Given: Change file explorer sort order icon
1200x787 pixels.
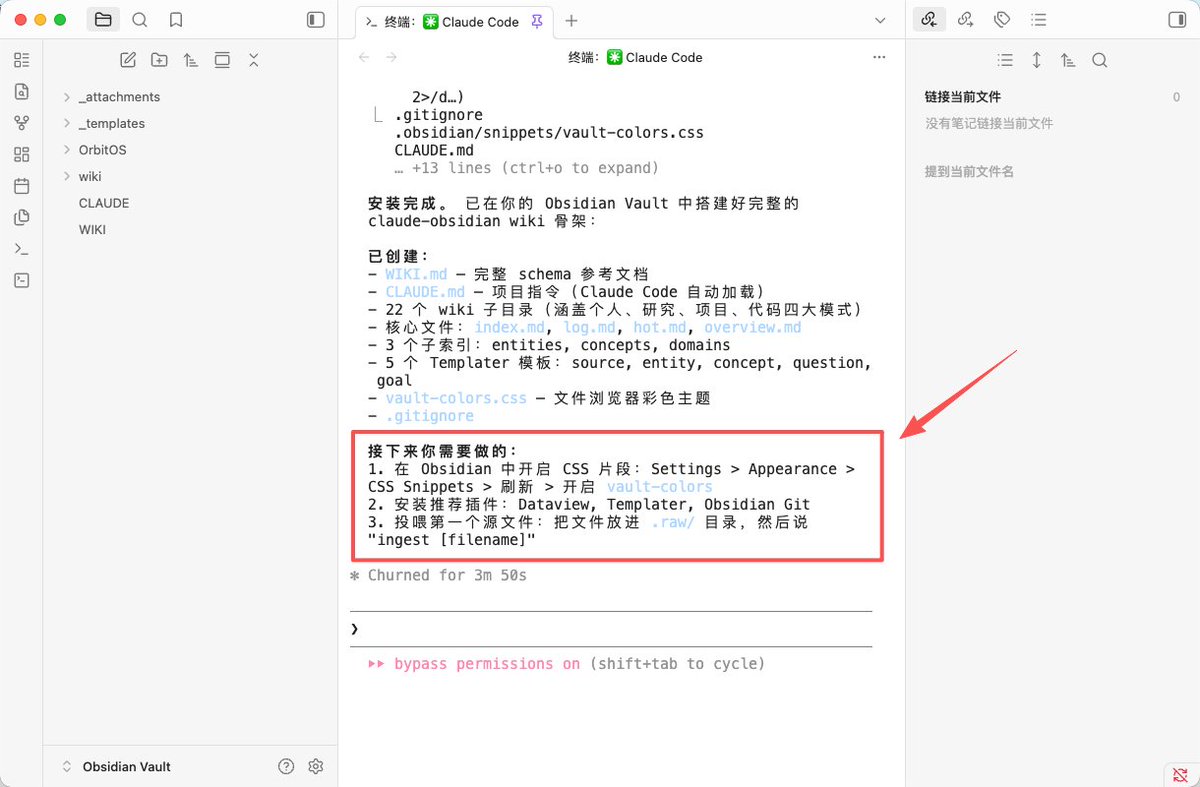Looking at the screenshot, I should (x=191, y=60).
